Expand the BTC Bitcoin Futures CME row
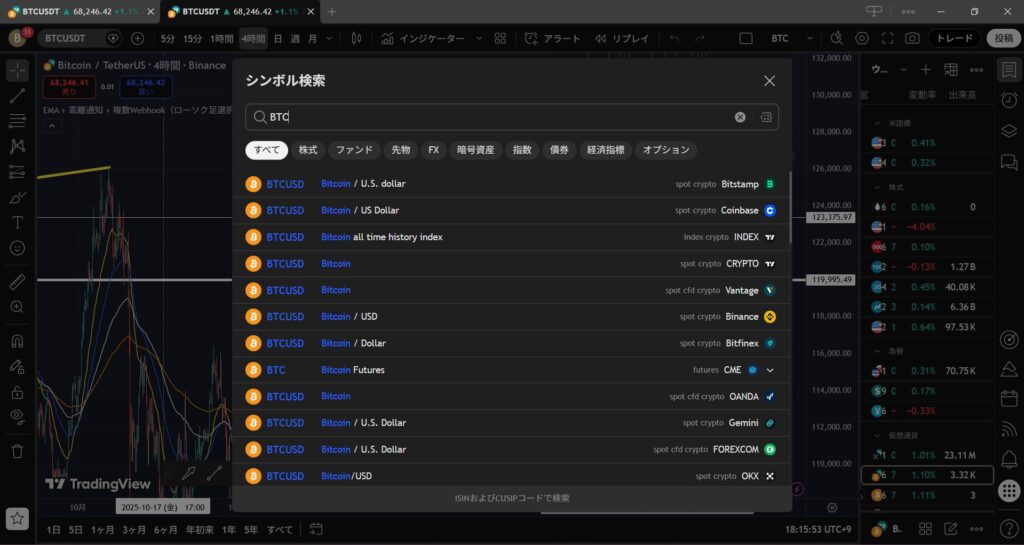Screen dimensions: 1024x545 [x=770, y=370]
